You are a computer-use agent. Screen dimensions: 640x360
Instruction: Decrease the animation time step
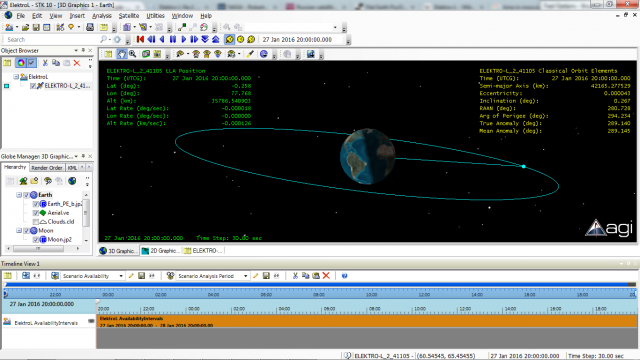pos(204,39)
